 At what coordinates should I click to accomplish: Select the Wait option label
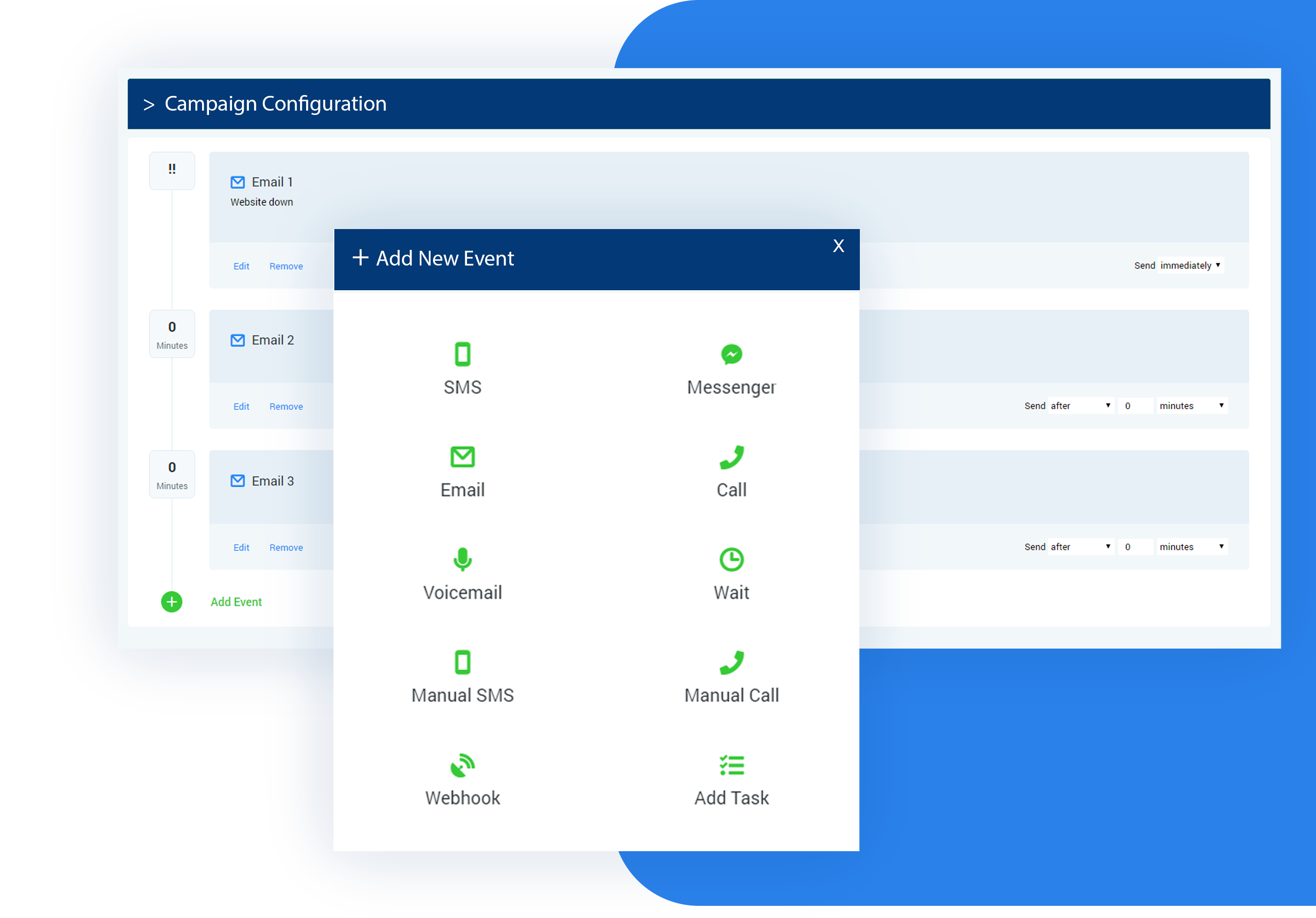point(731,592)
